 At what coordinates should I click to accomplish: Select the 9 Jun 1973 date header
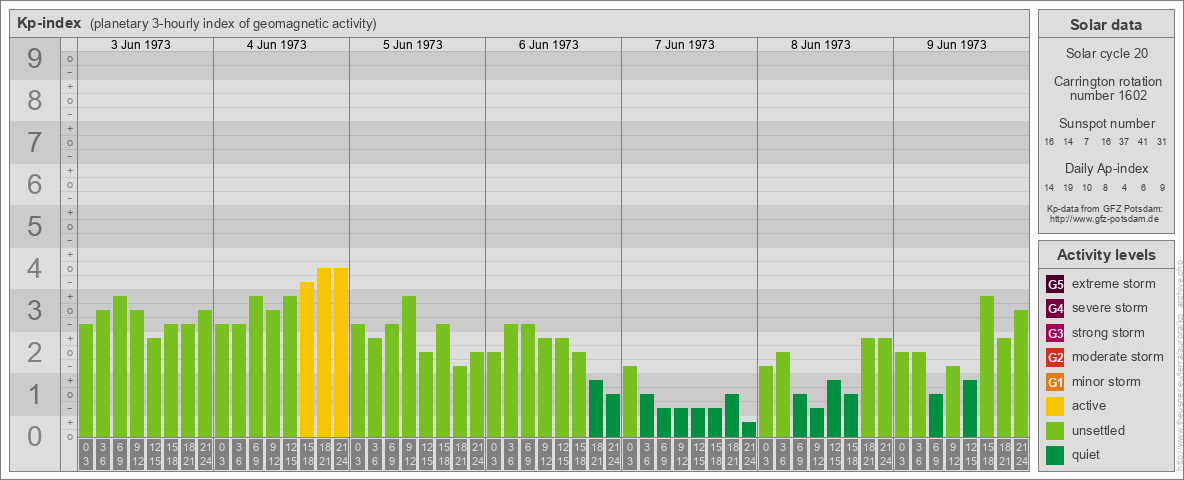[956, 45]
